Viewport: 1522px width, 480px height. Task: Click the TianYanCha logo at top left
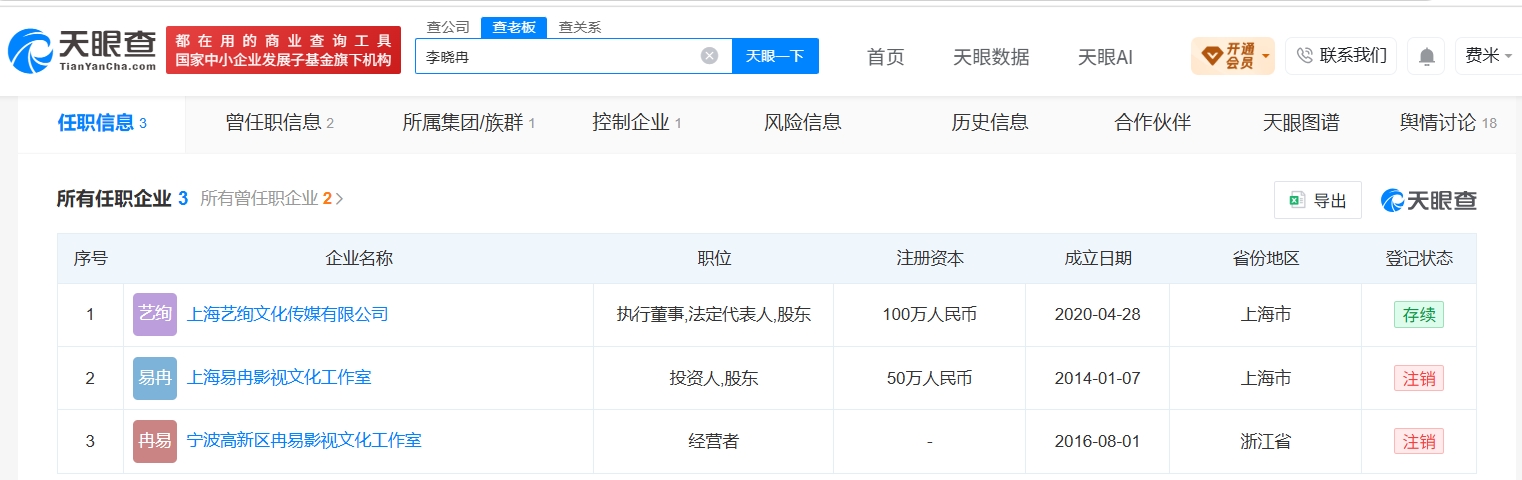point(82,50)
